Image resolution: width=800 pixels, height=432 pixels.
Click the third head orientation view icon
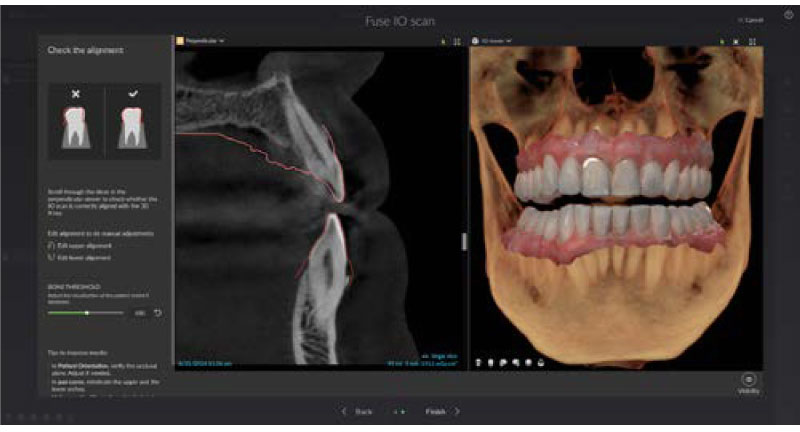(x=504, y=362)
